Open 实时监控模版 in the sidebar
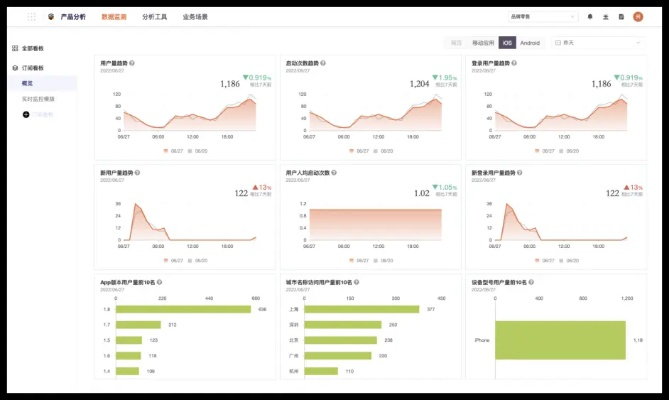The image size is (669, 400). (x=38, y=99)
